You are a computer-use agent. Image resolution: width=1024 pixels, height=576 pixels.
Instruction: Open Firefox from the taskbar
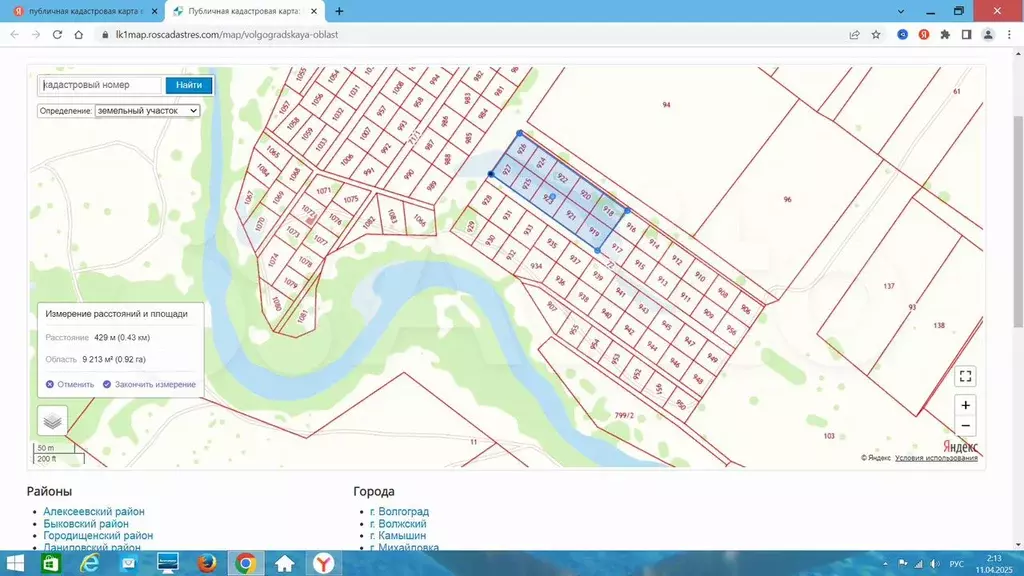[x=207, y=563]
